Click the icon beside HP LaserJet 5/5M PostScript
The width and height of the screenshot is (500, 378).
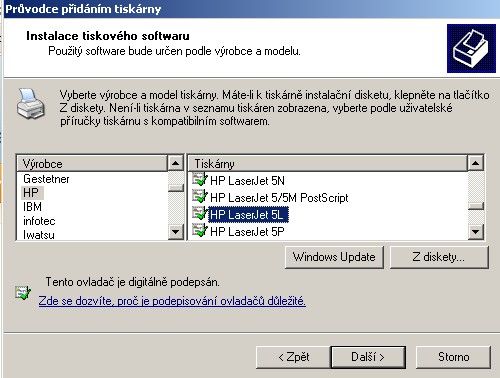tap(200, 197)
